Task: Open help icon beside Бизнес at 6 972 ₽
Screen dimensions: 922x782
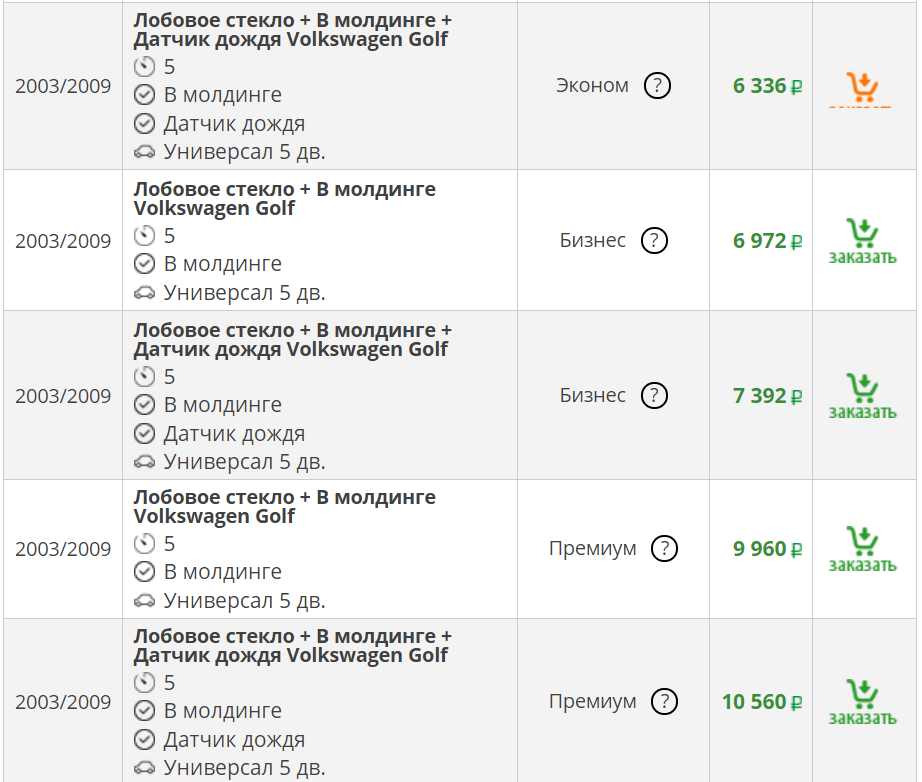Action: (x=654, y=240)
